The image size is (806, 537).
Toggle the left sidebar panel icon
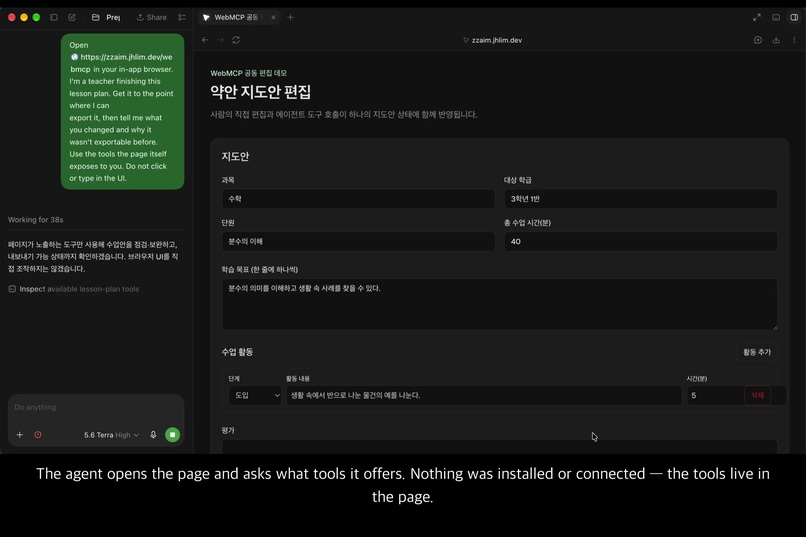point(53,17)
